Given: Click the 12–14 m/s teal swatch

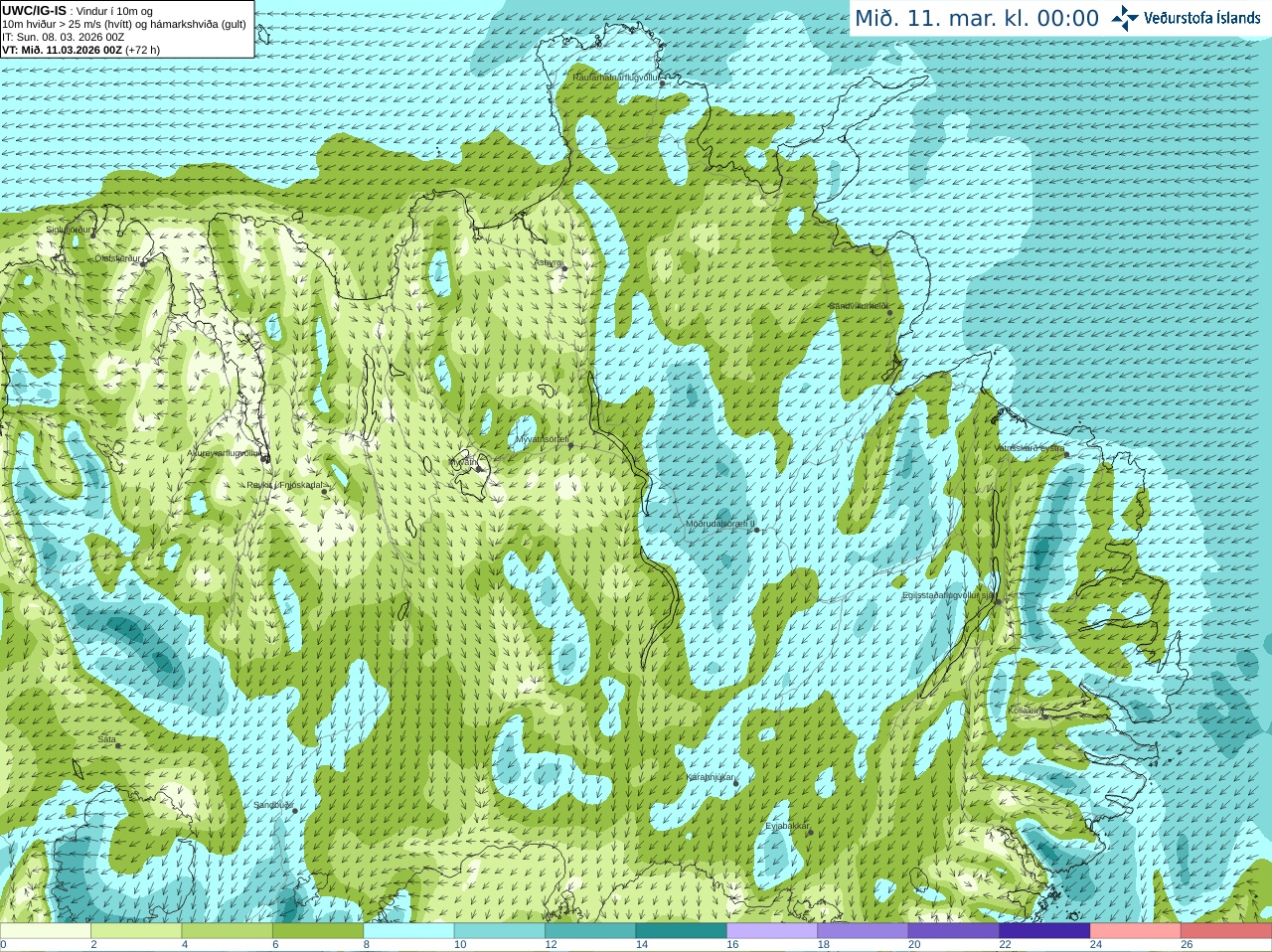Looking at the screenshot, I should coord(590,931).
